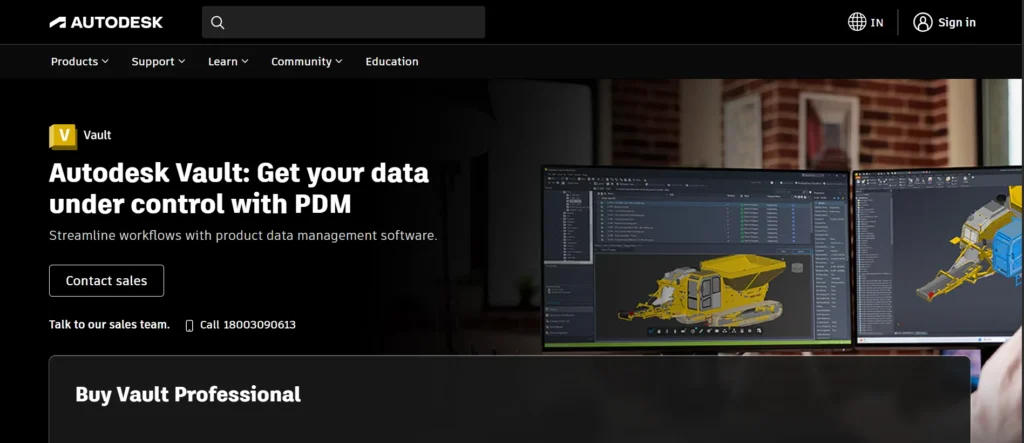The width and height of the screenshot is (1024, 443).
Task: Click the Autodesk logo
Action: tap(106, 22)
